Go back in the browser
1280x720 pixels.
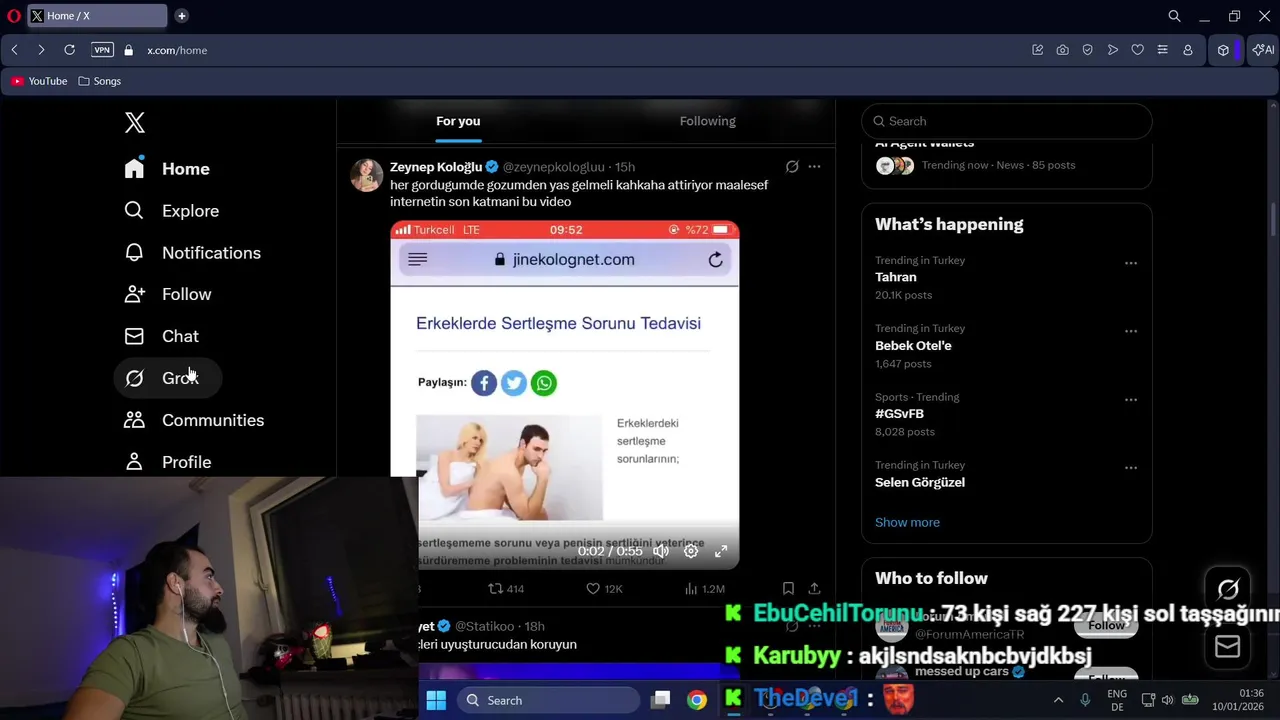click(14, 50)
